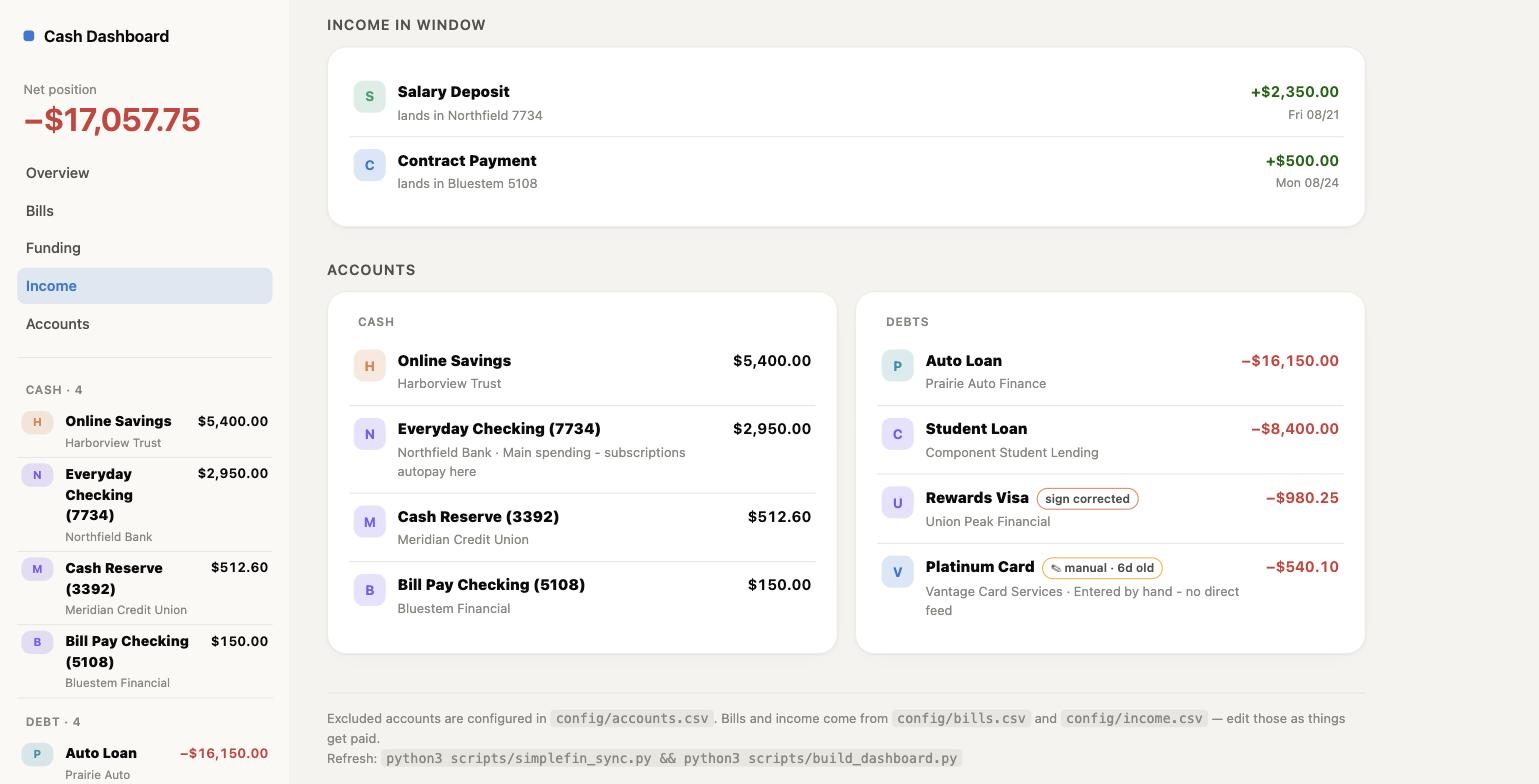Select the Income nav item

[144, 286]
